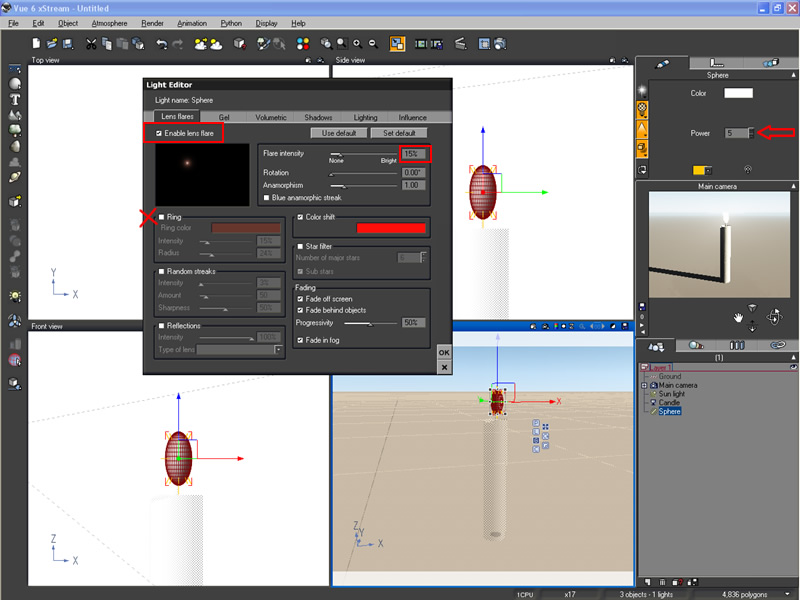Enable the Reflections checkbox

click(x=161, y=326)
